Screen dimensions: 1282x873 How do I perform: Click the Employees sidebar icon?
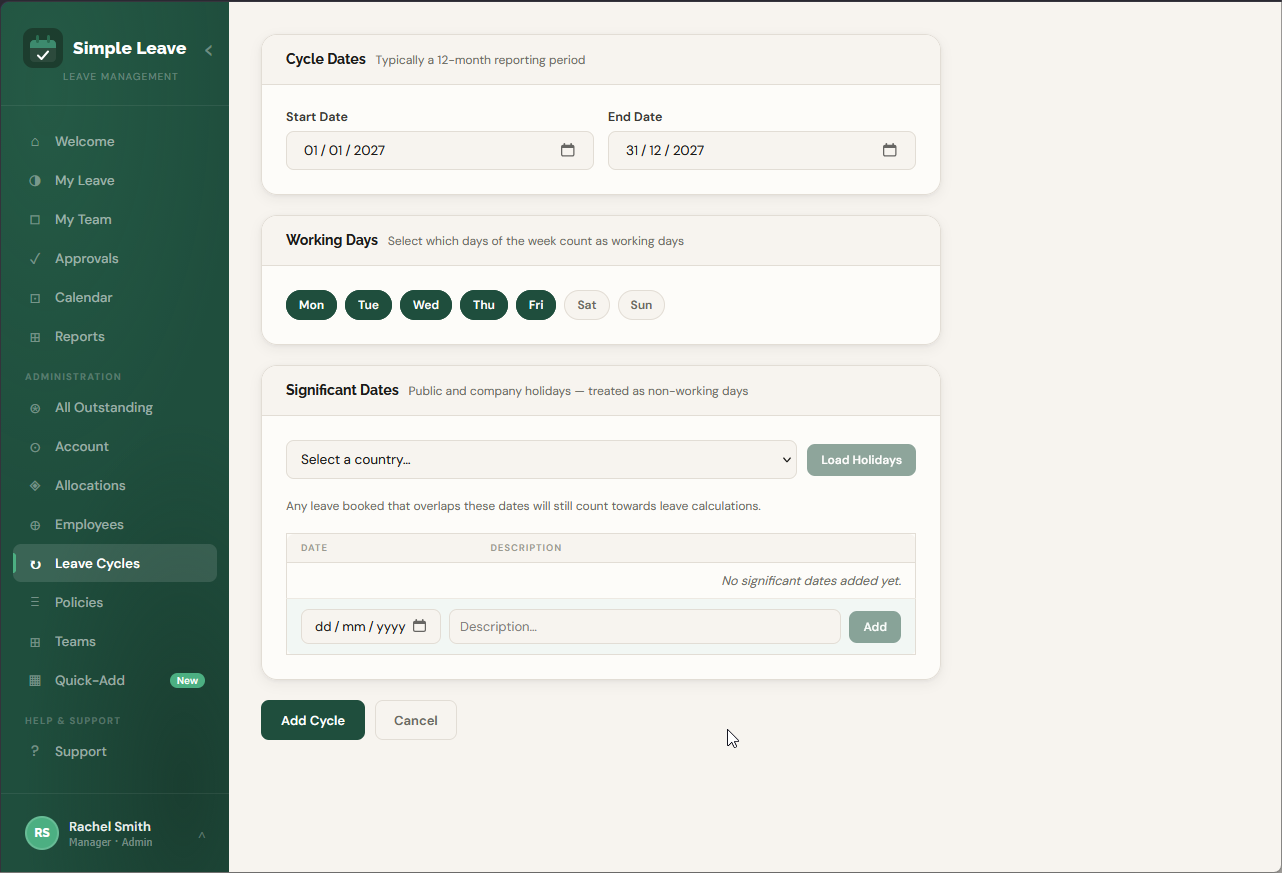35,525
